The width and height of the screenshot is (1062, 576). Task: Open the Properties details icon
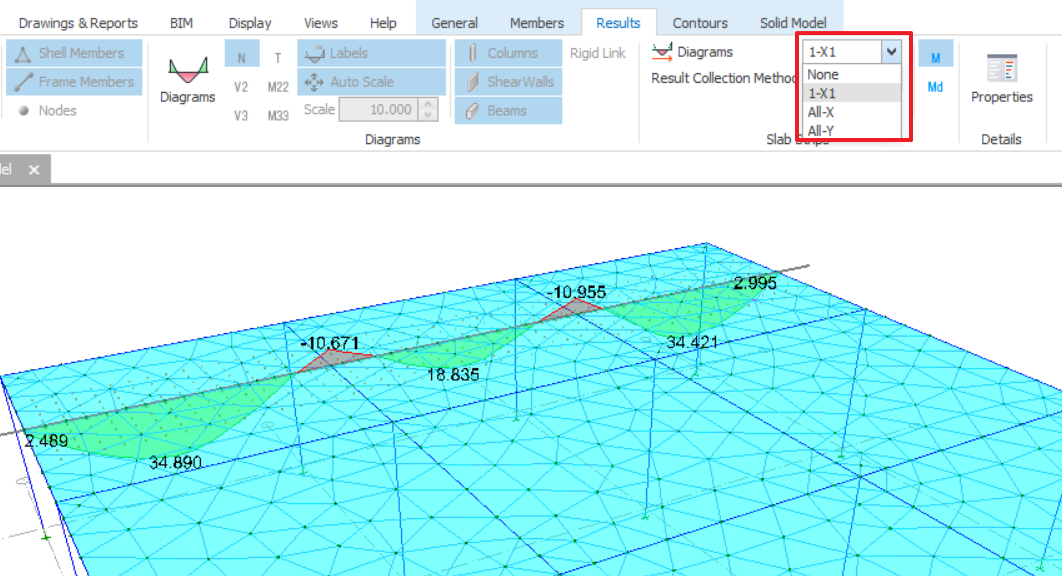1001,80
